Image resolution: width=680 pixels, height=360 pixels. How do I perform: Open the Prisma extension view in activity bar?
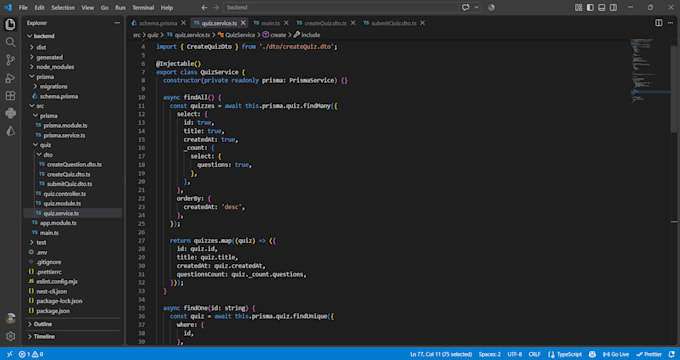coord(10,131)
